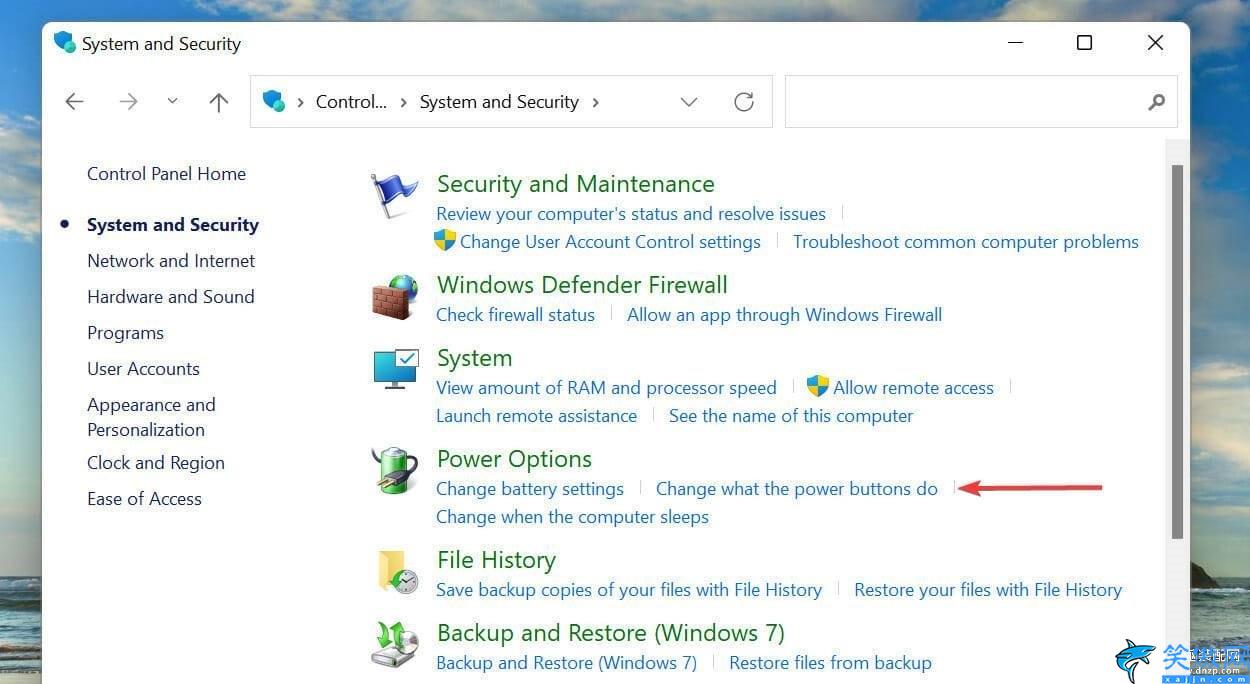The height and width of the screenshot is (684, 1250).
Task: Open Backup and Restore (Windows 7) heading
Action: pyautogui.click(x=611, y=633)
